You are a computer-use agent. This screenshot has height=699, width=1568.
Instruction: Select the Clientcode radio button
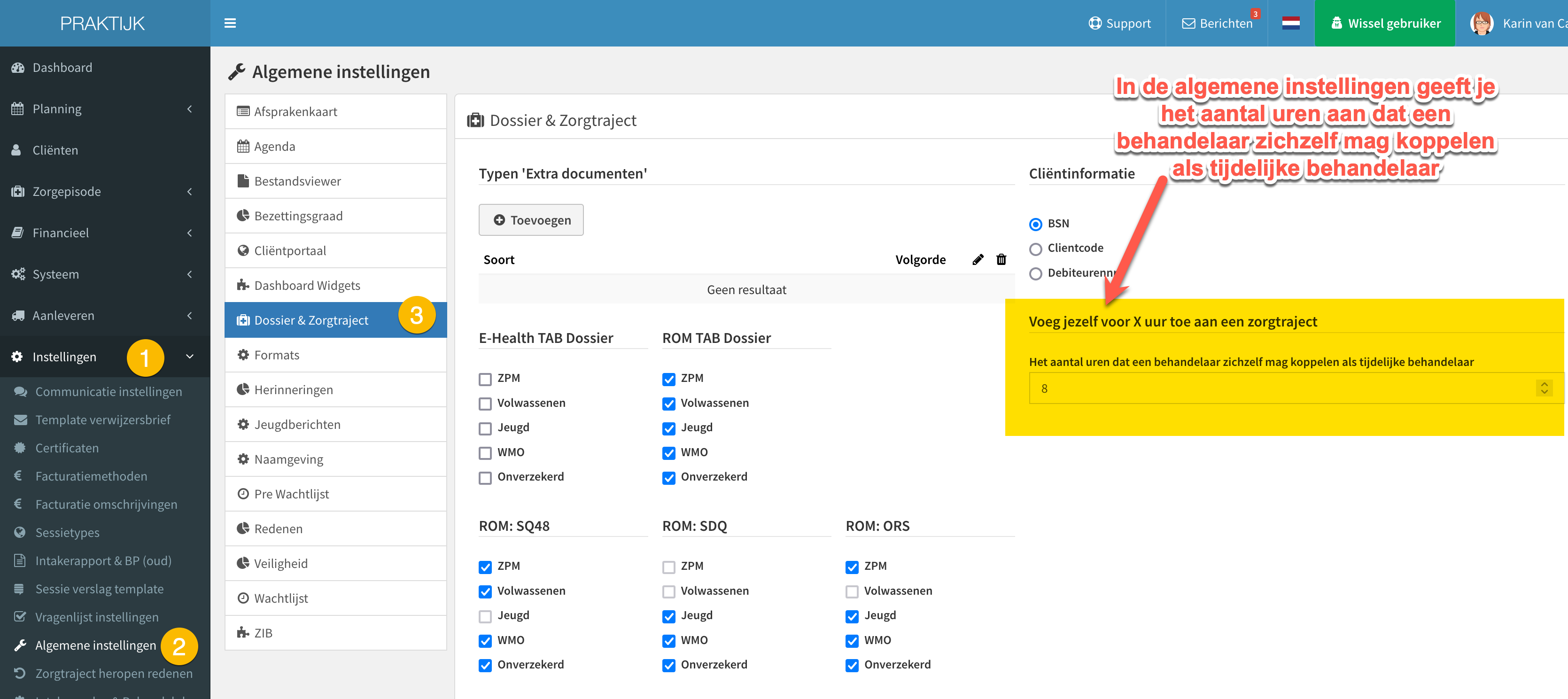click(1035, 249)
